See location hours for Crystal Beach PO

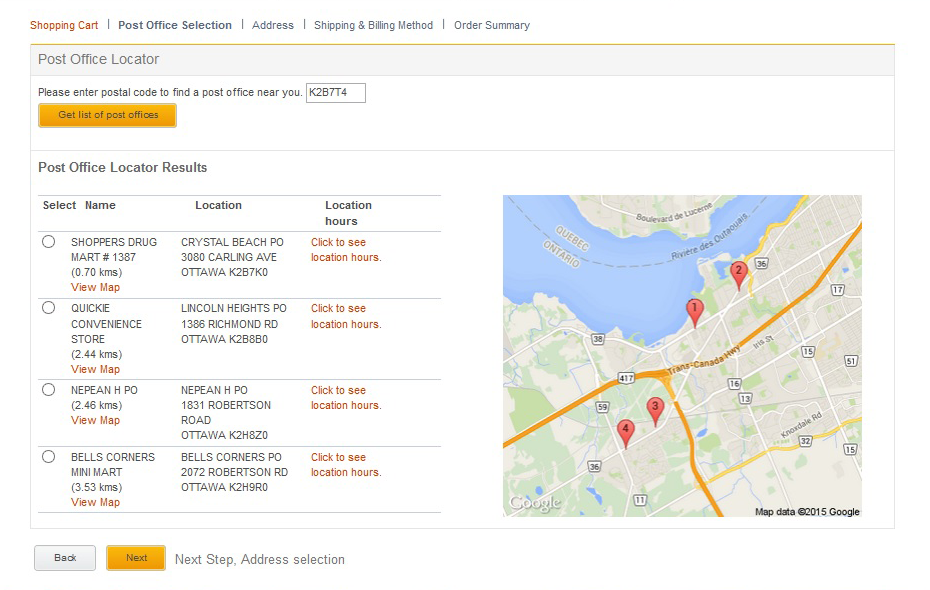pos(346,250)
